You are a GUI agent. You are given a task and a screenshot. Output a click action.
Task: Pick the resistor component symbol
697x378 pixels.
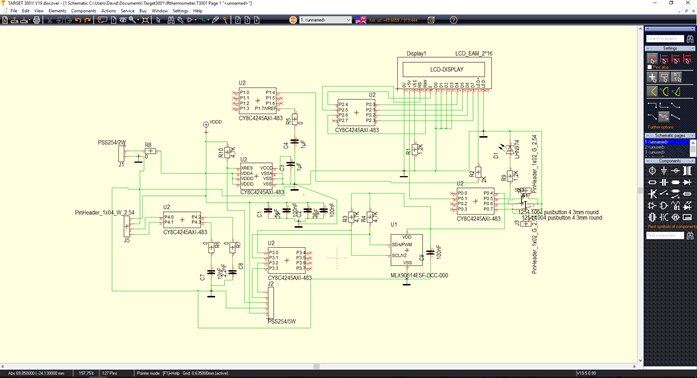[652, 182]
